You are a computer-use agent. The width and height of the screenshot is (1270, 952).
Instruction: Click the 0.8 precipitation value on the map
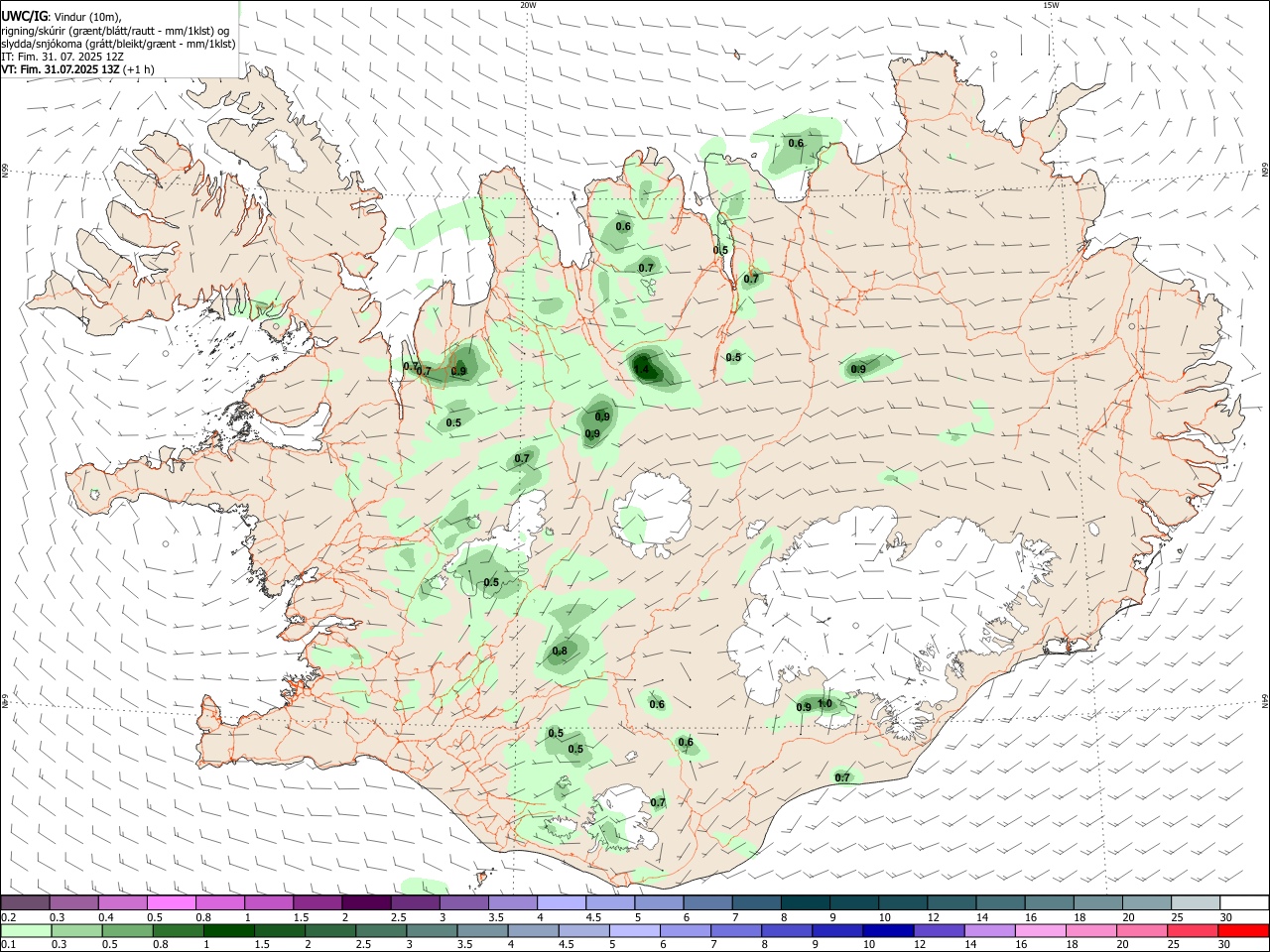coord(560,652)
